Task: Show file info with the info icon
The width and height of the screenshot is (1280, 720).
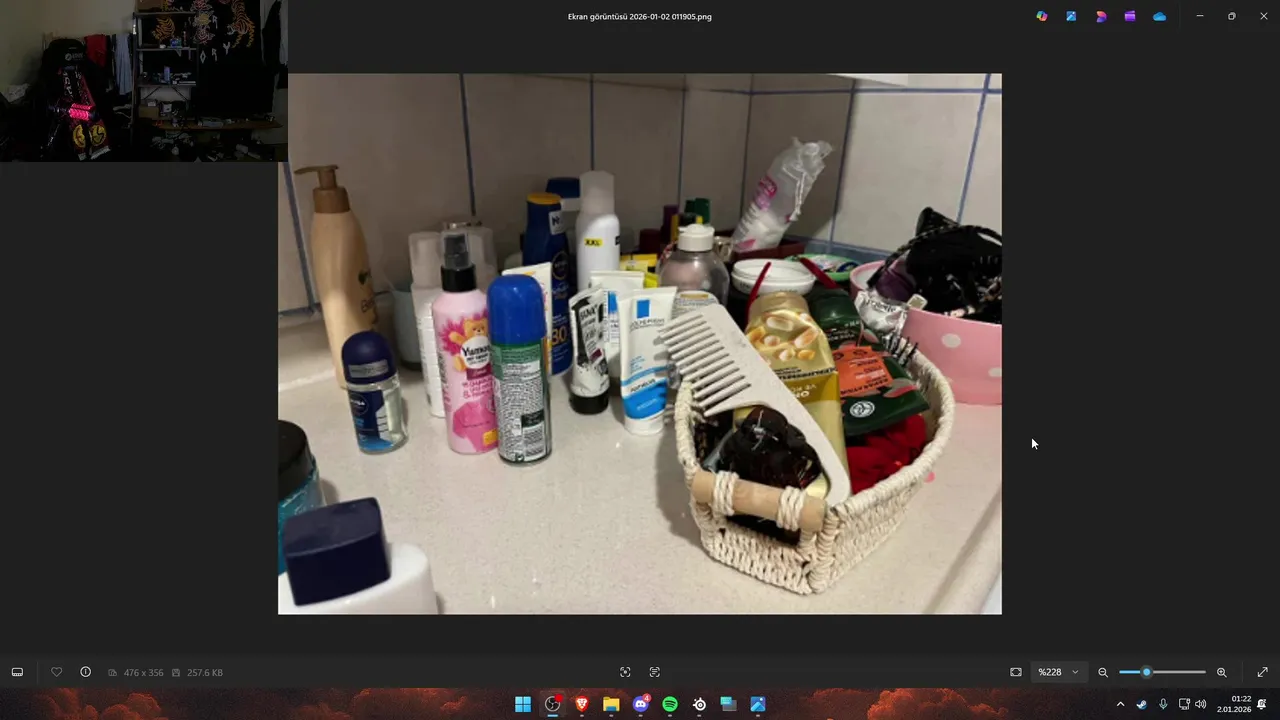Action: click(x=86, y=672)
